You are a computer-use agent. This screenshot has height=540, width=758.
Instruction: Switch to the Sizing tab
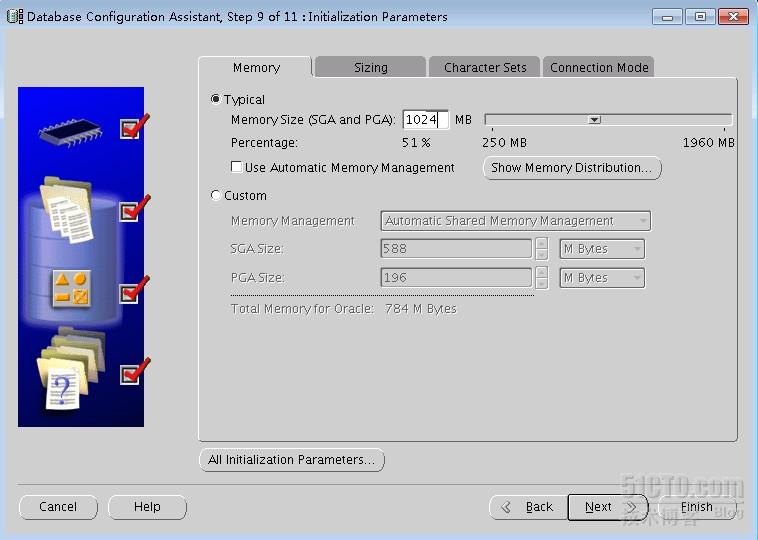370,67
